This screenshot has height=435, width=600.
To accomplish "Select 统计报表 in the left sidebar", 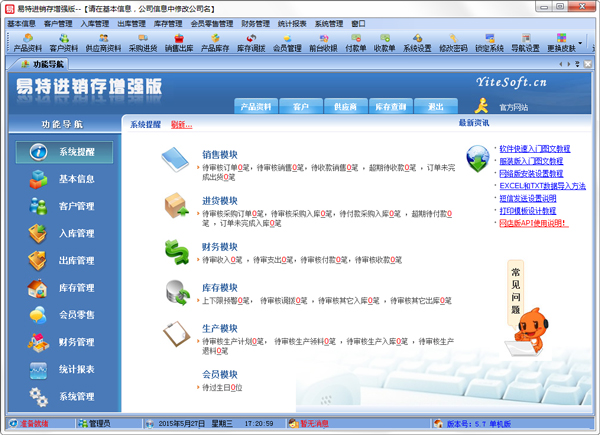I will pyautogui.click(x=65, y=369).
